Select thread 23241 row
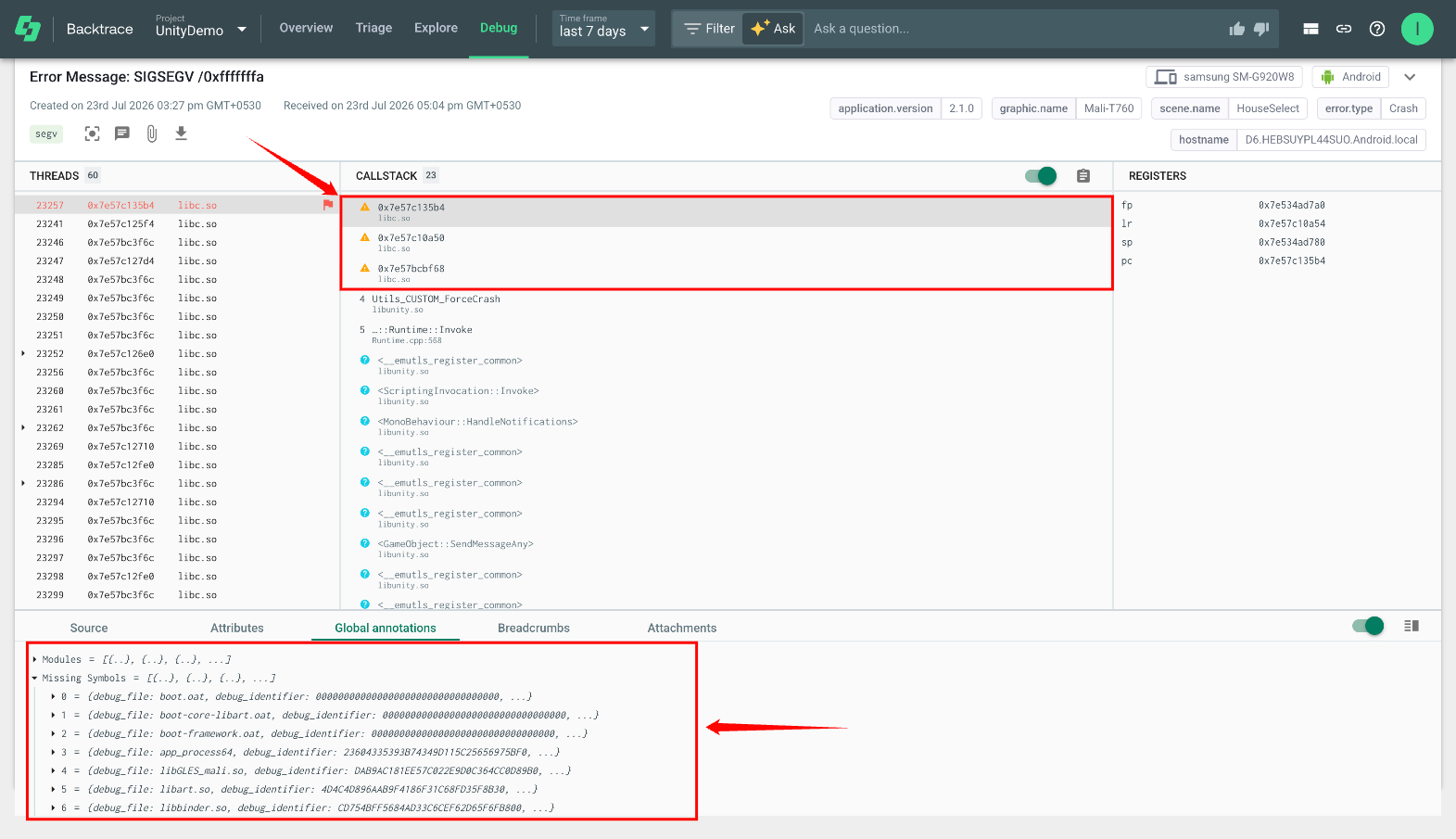The image size is (1456, 839). tap(176, 223)
